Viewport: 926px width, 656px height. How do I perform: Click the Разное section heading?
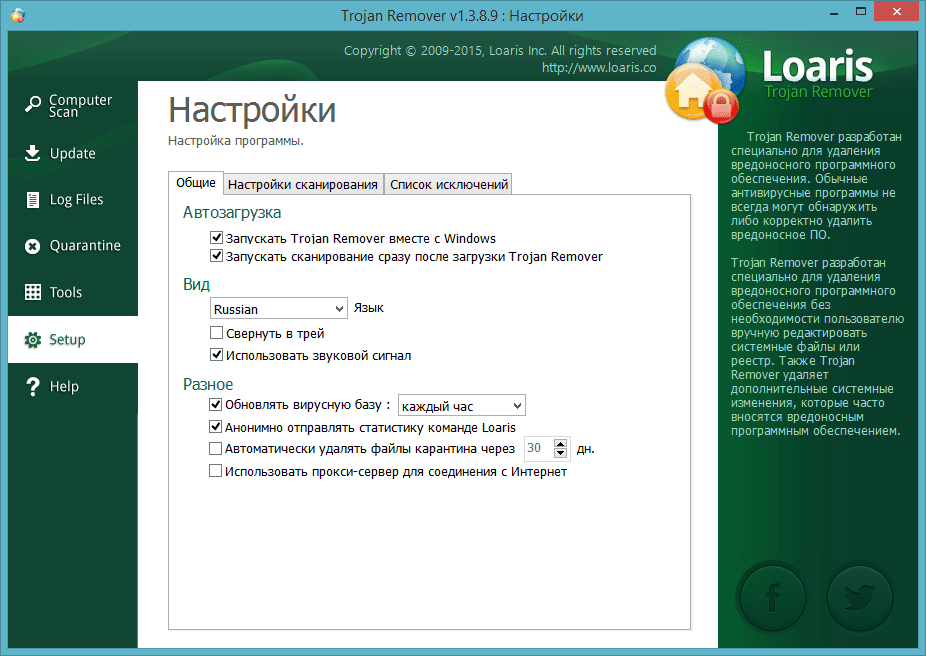click(x=208, y=384)
